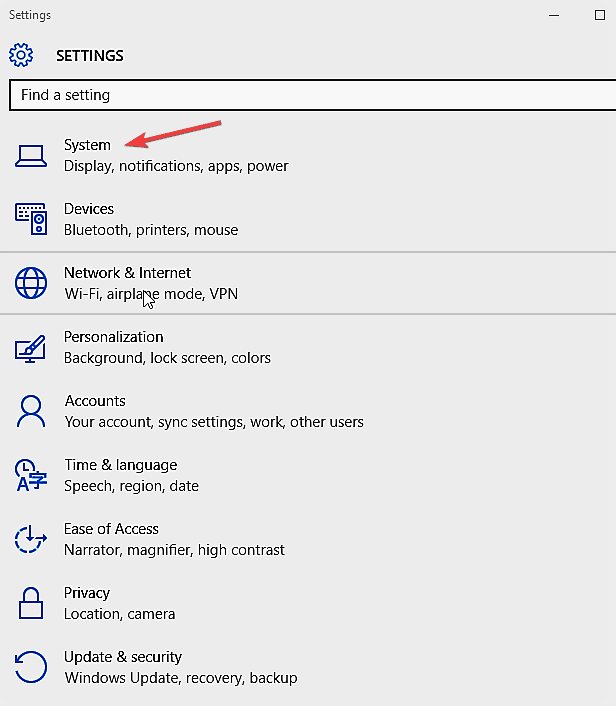Screen dimensions: 616x706
Task: Choose Time & language title text
Action: (x=121, y=465)
